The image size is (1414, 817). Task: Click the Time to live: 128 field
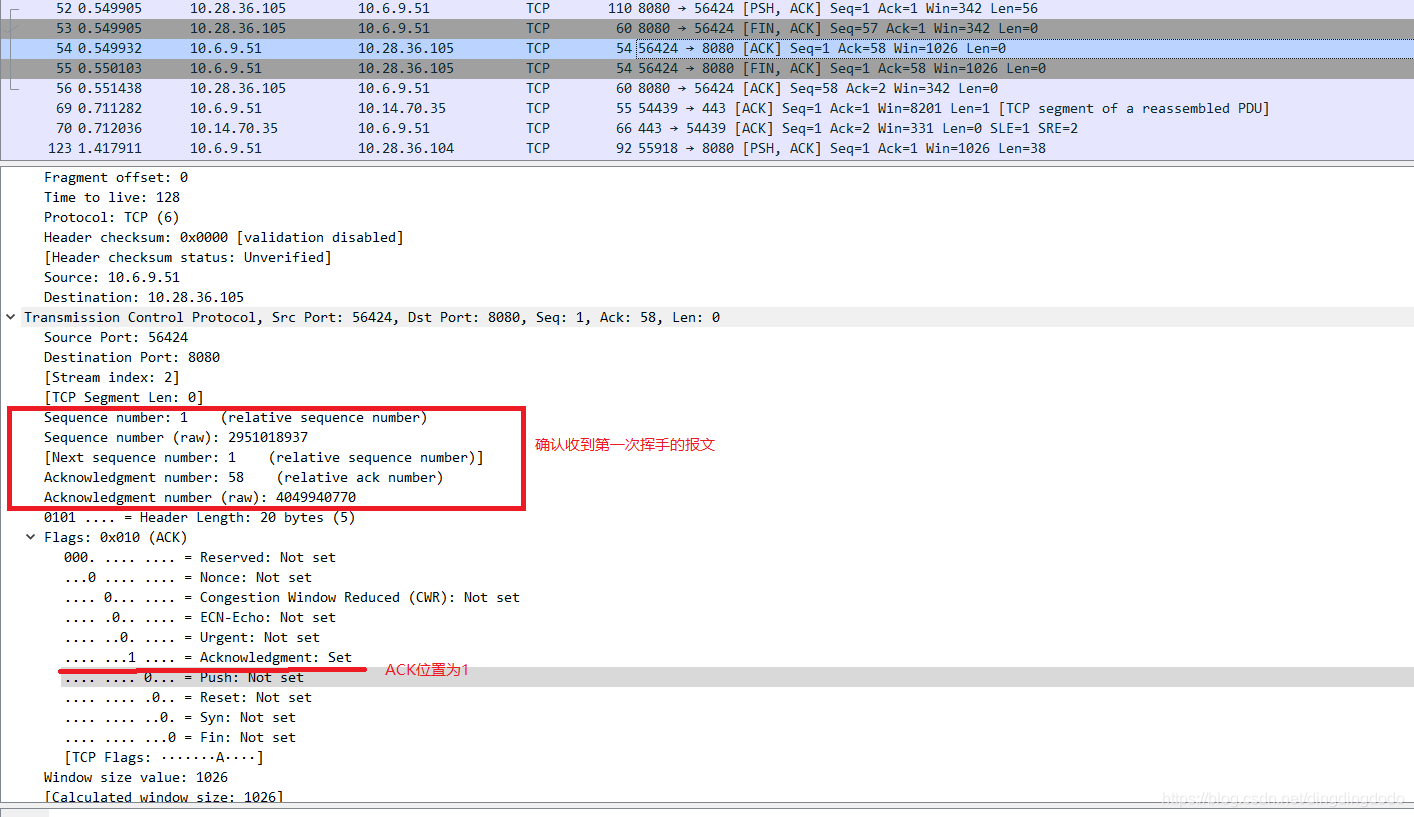click(x=112, y=197)
